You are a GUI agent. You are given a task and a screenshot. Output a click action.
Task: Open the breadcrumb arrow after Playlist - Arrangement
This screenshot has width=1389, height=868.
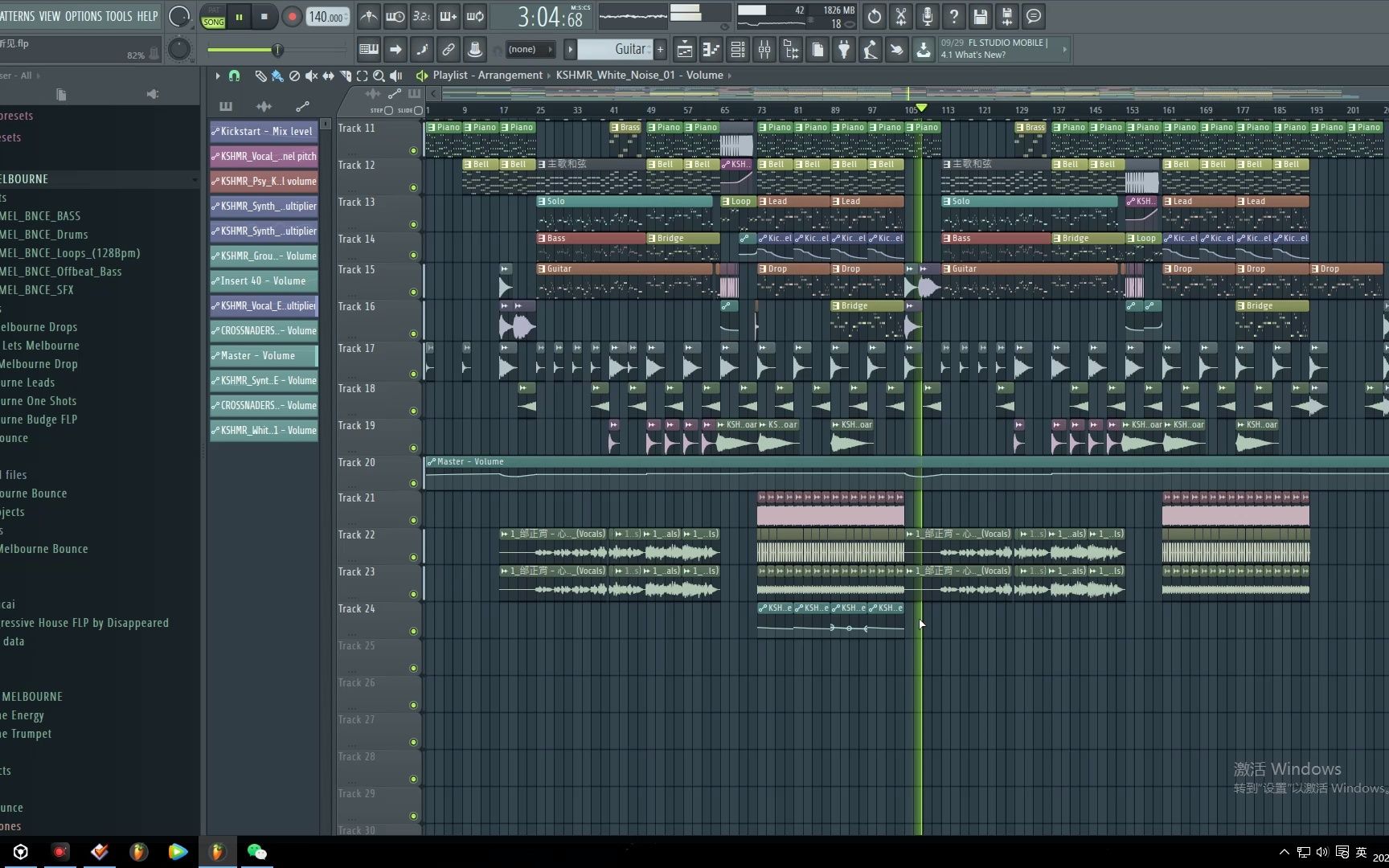[x=549, y=76]
